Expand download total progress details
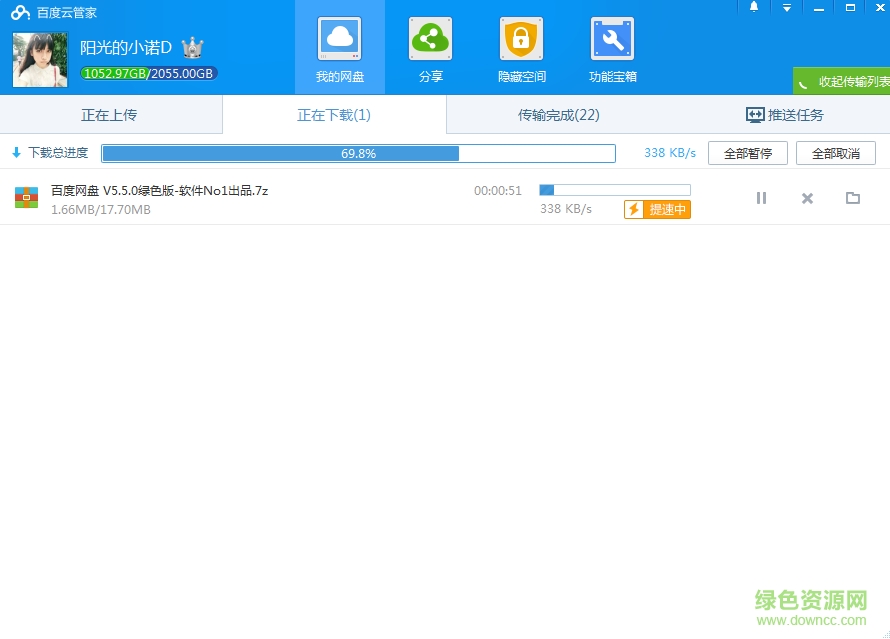Image resolution: width=890 pixels, height=639 pixels. tap(49, 152)
